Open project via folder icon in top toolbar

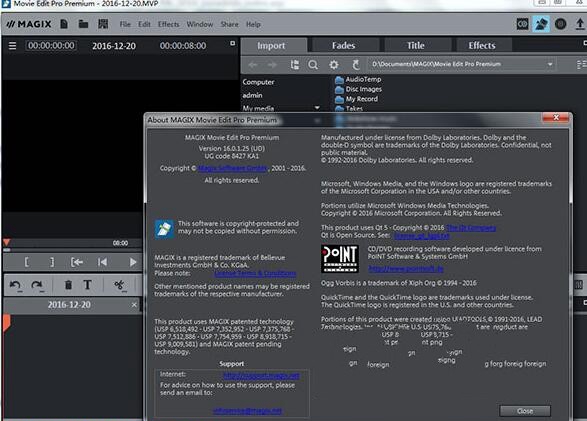(x=83, y=24)
